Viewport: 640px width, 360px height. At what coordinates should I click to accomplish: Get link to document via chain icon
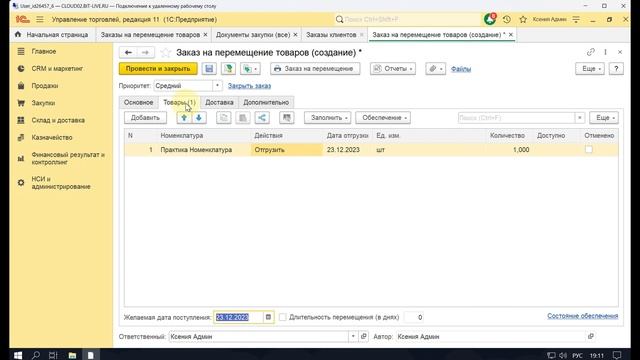click(x=590, y=52)
